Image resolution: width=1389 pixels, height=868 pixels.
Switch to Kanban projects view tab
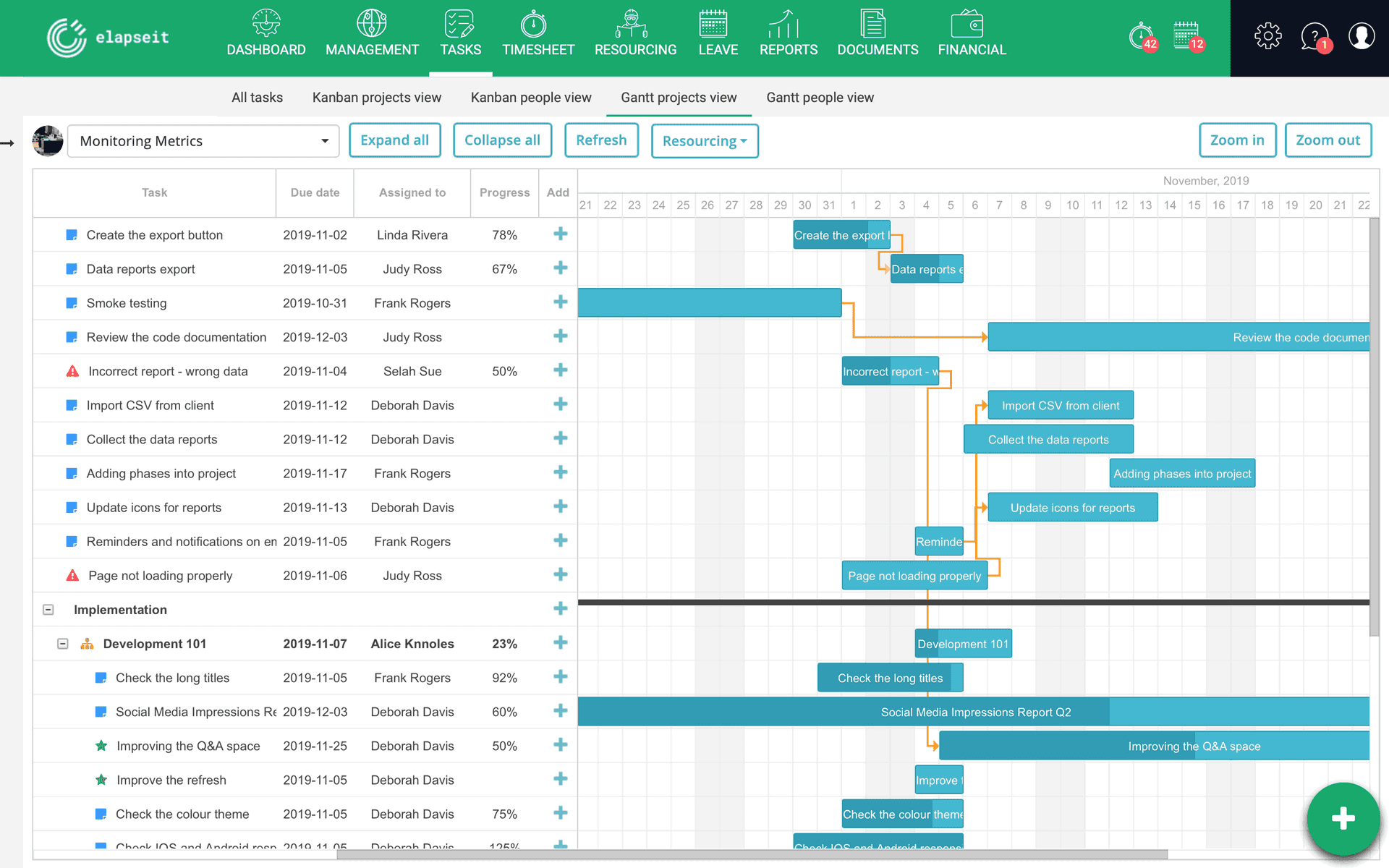[x=377, y=96]
